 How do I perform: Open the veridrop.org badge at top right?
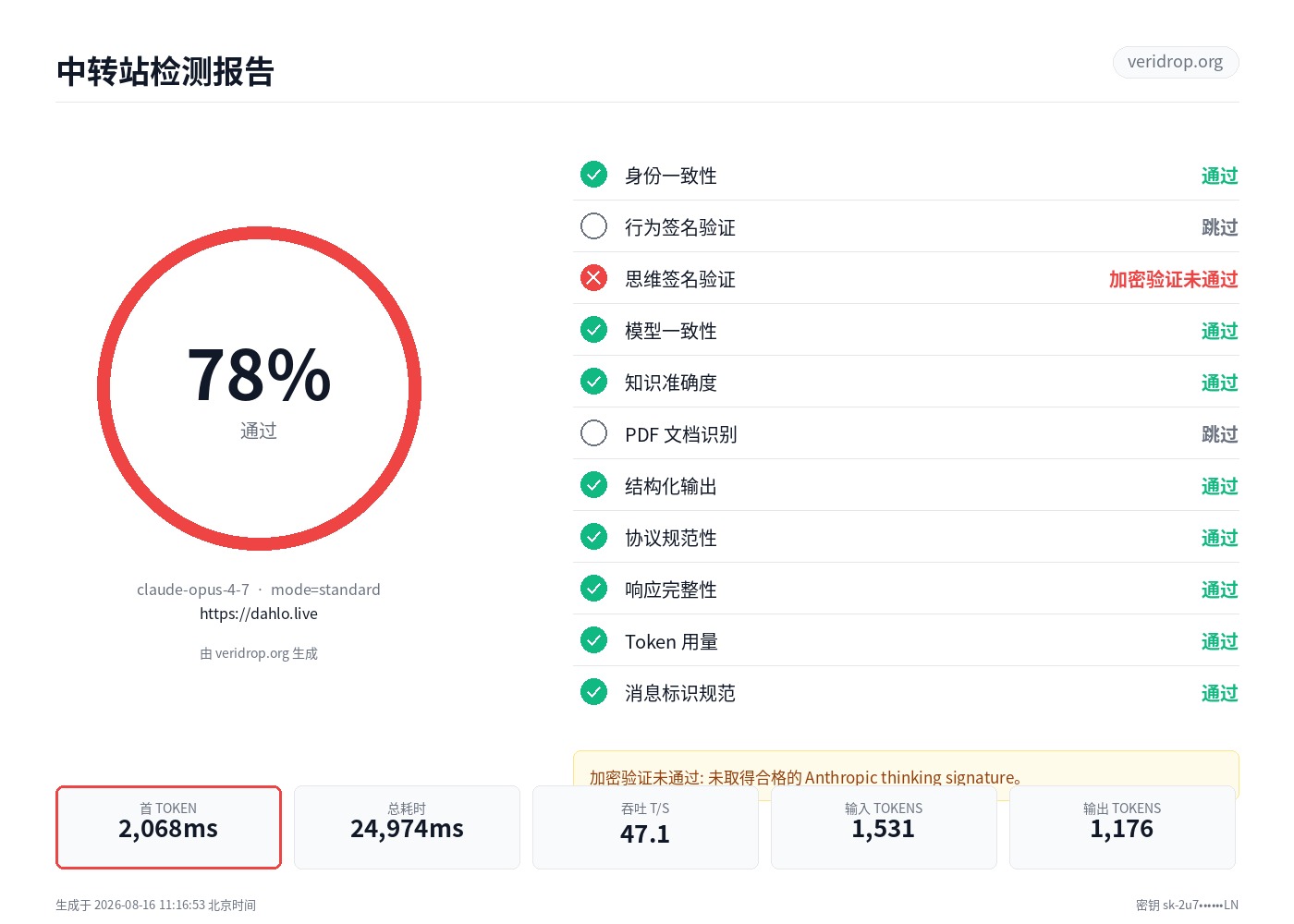tap(1175, 62)
